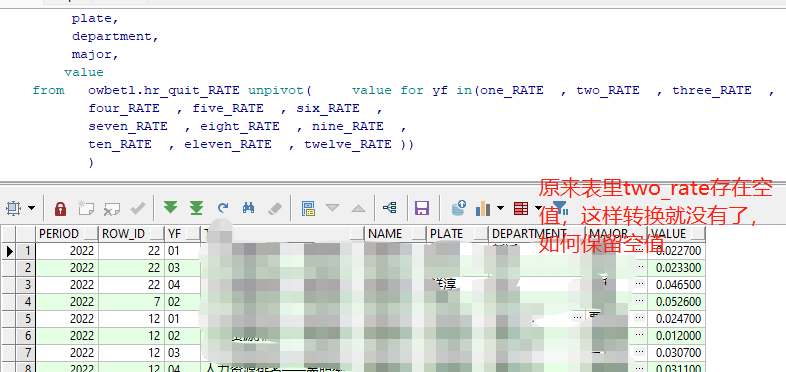Screen dimensions: 786x372
Task: Click the eraser clear record icon
Action: pos(275,208)
